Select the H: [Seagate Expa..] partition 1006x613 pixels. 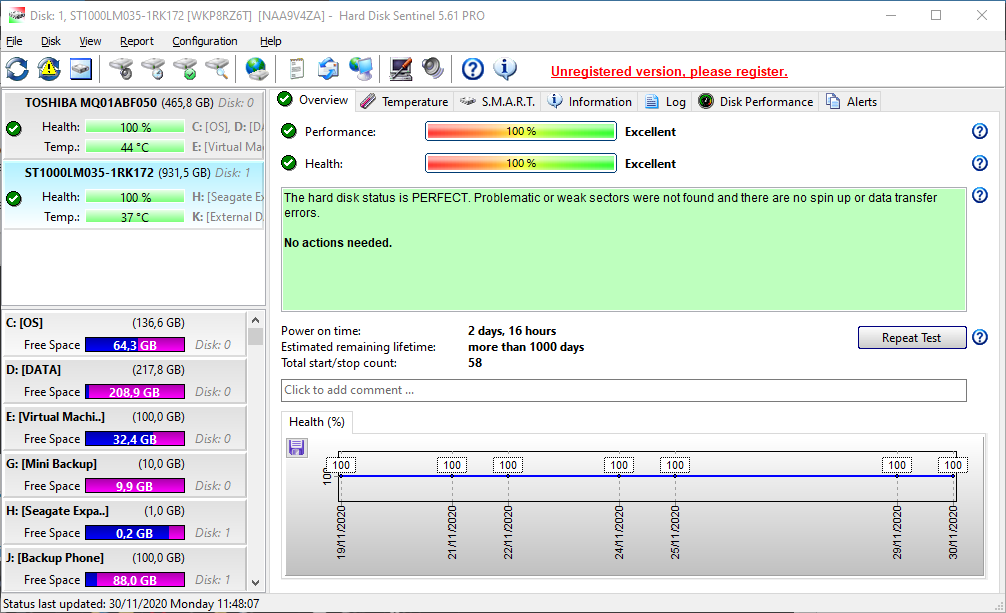(x=124, y=521)
